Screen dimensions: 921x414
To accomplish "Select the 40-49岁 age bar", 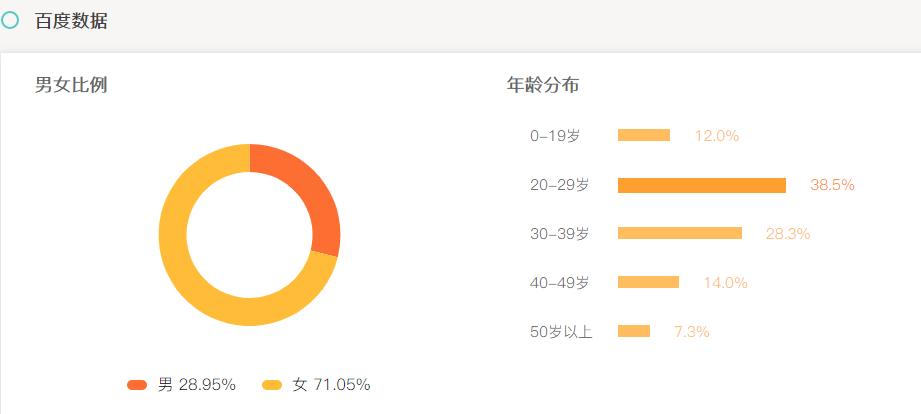I will pos(648,282).
